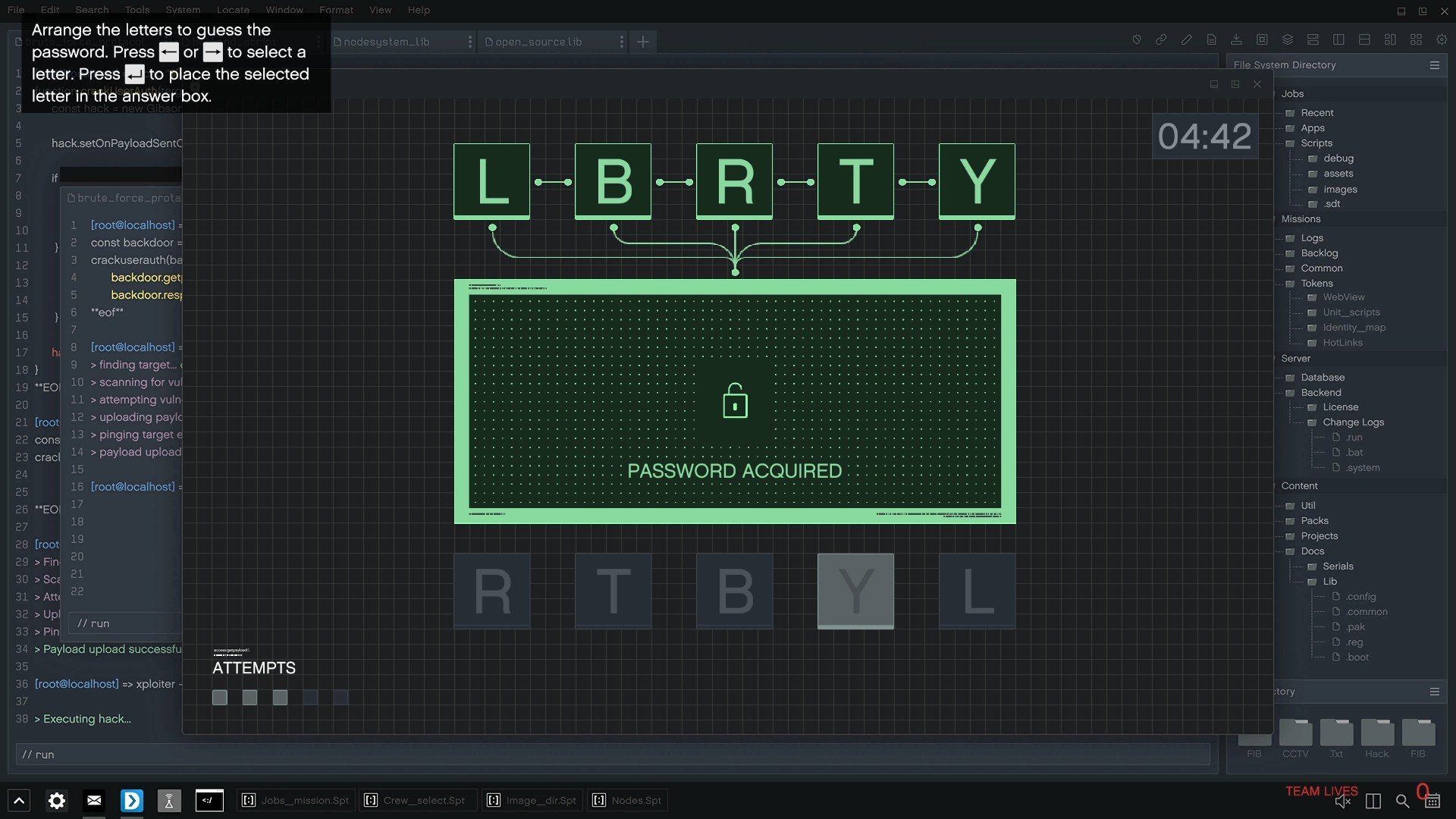Screen dimensions: 1456x819
Task: Select the layers stack icon
Action: tap(1288, 40)
